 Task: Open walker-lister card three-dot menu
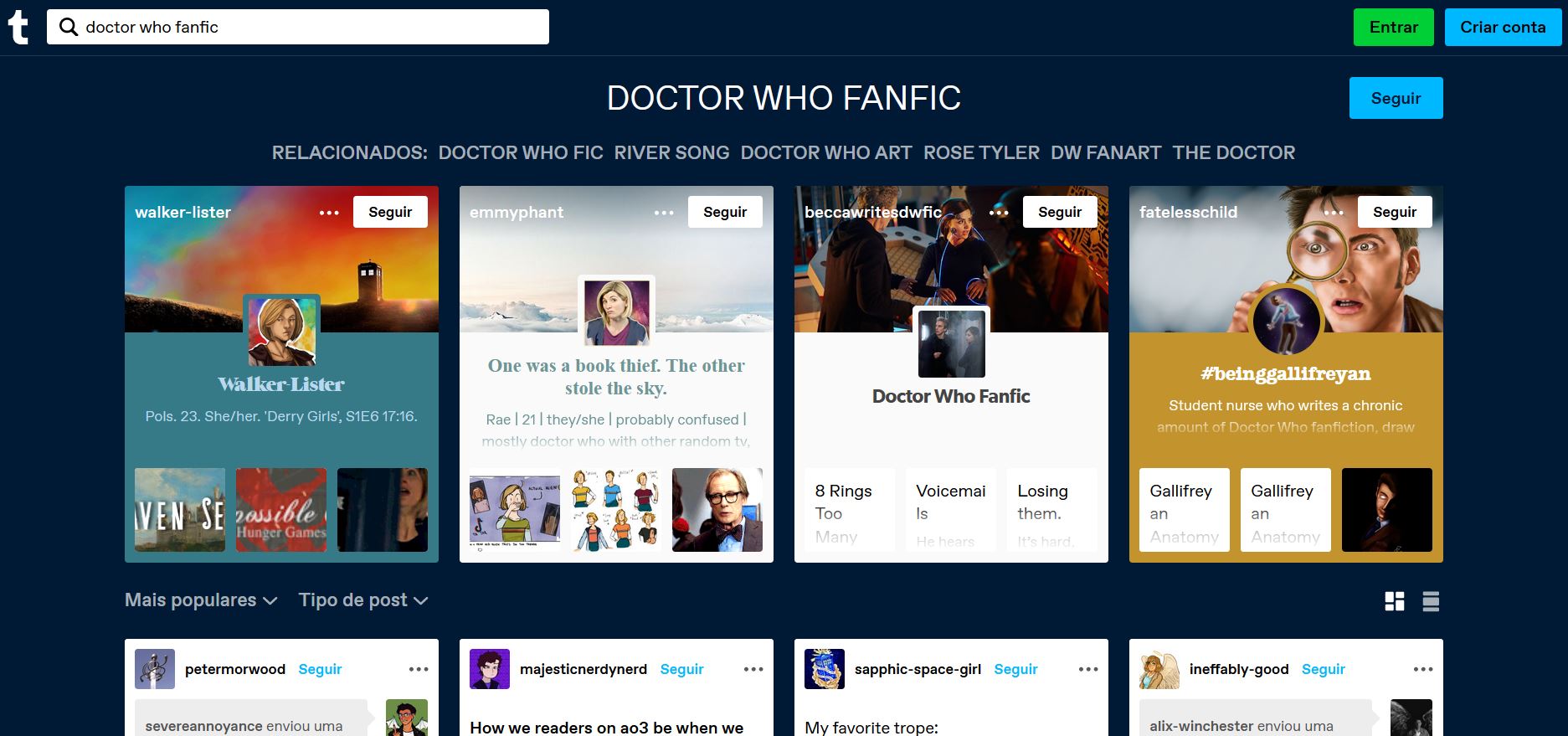coord(329,213)
